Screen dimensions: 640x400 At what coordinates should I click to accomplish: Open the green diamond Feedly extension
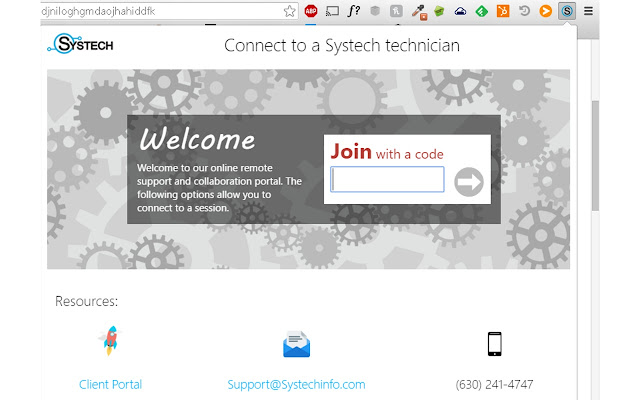[482, 11]
